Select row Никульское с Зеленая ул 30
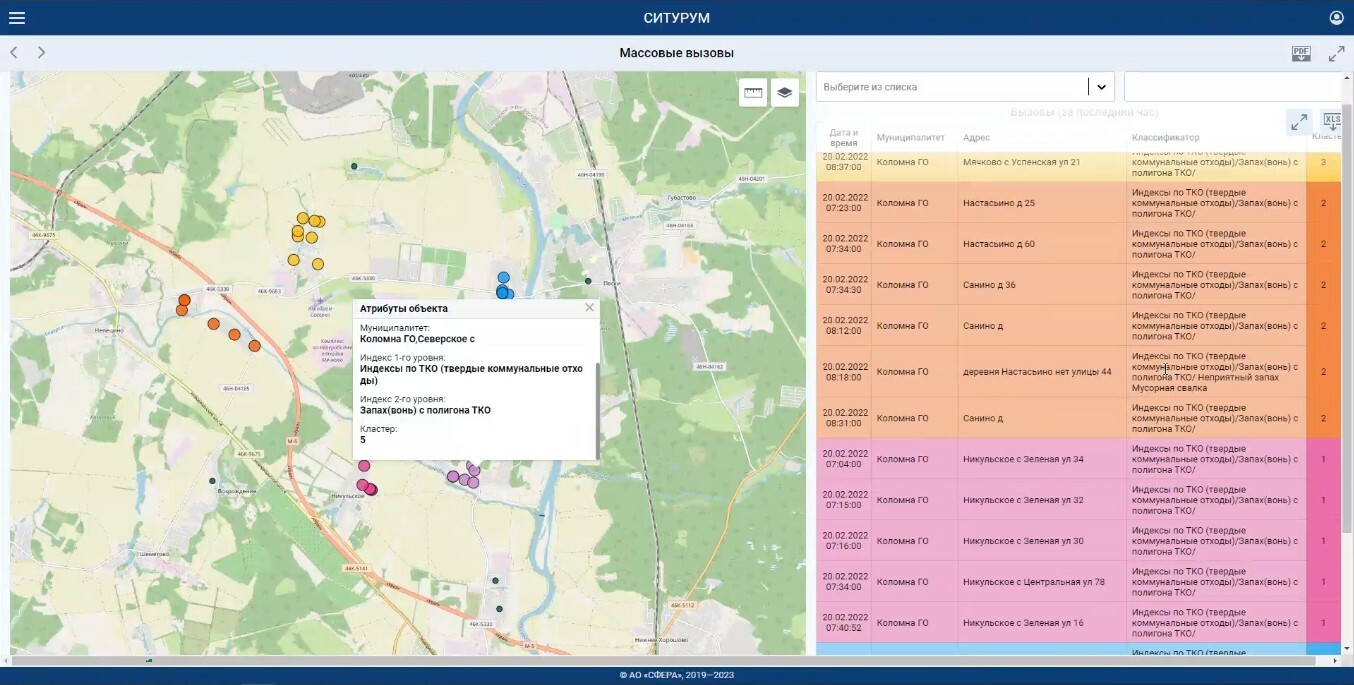1354x685 pixels. [x=1078, y=541]
